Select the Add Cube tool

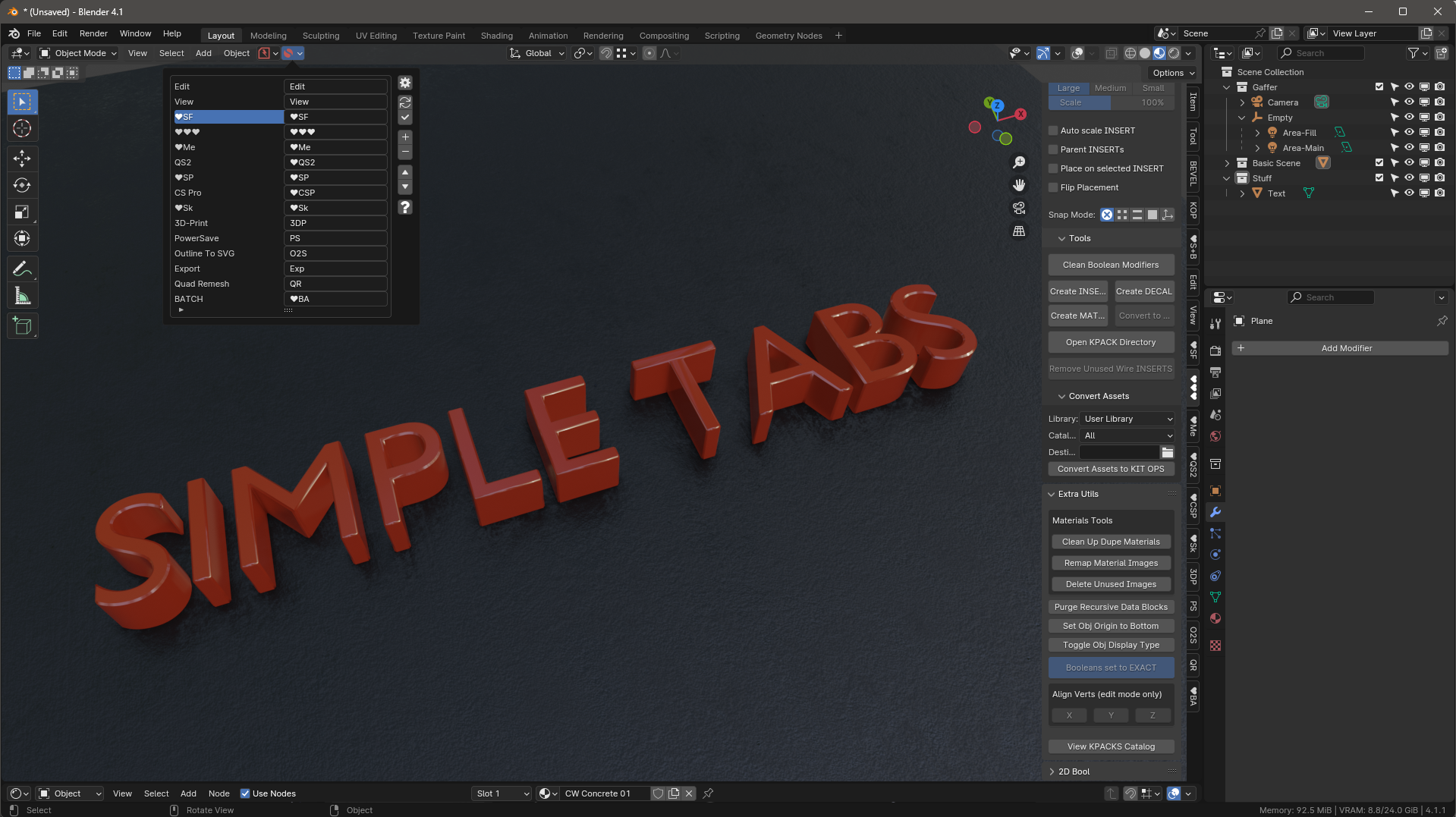(22, 325)
